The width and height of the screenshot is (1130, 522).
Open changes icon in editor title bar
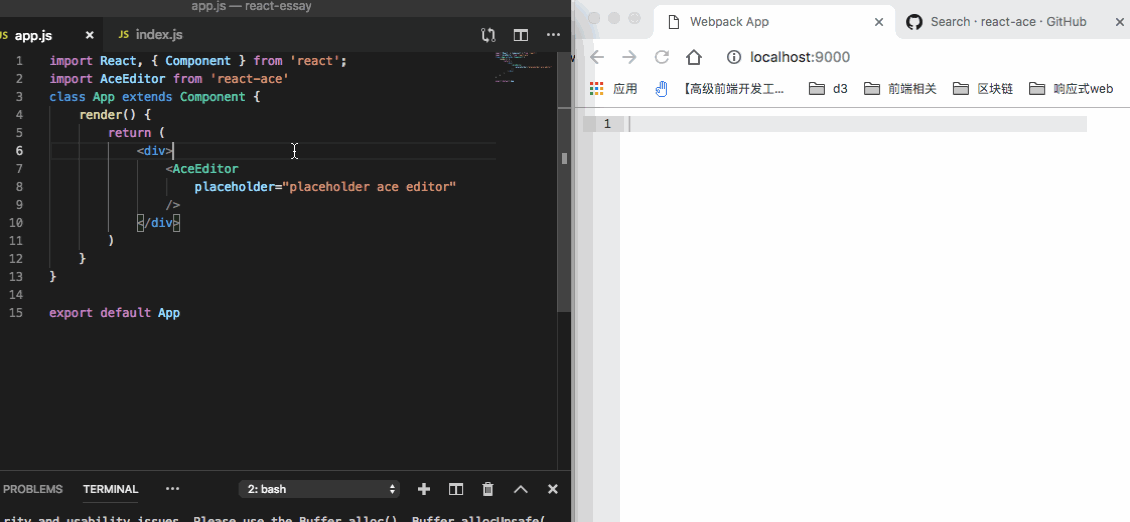point(488,35)
